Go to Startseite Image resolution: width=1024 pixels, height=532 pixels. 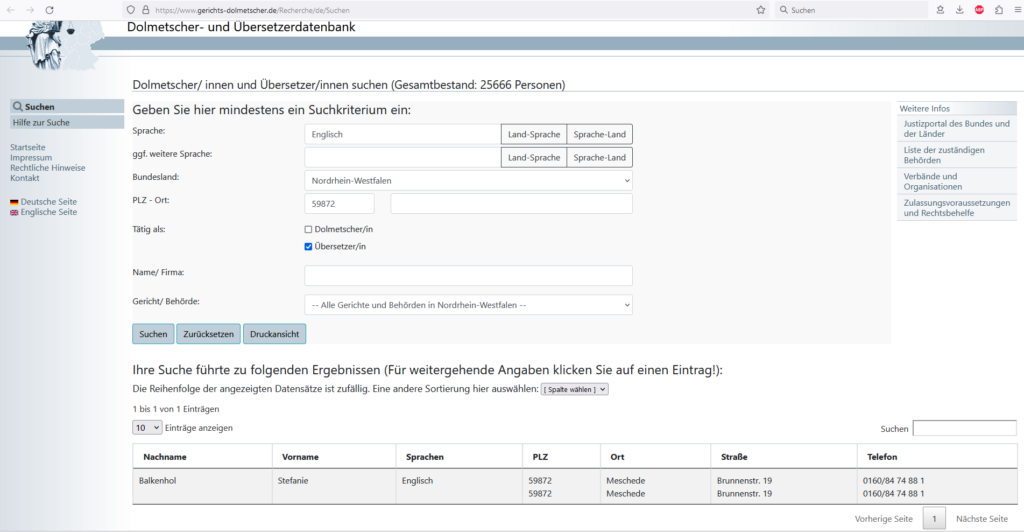tap(27, 148)
